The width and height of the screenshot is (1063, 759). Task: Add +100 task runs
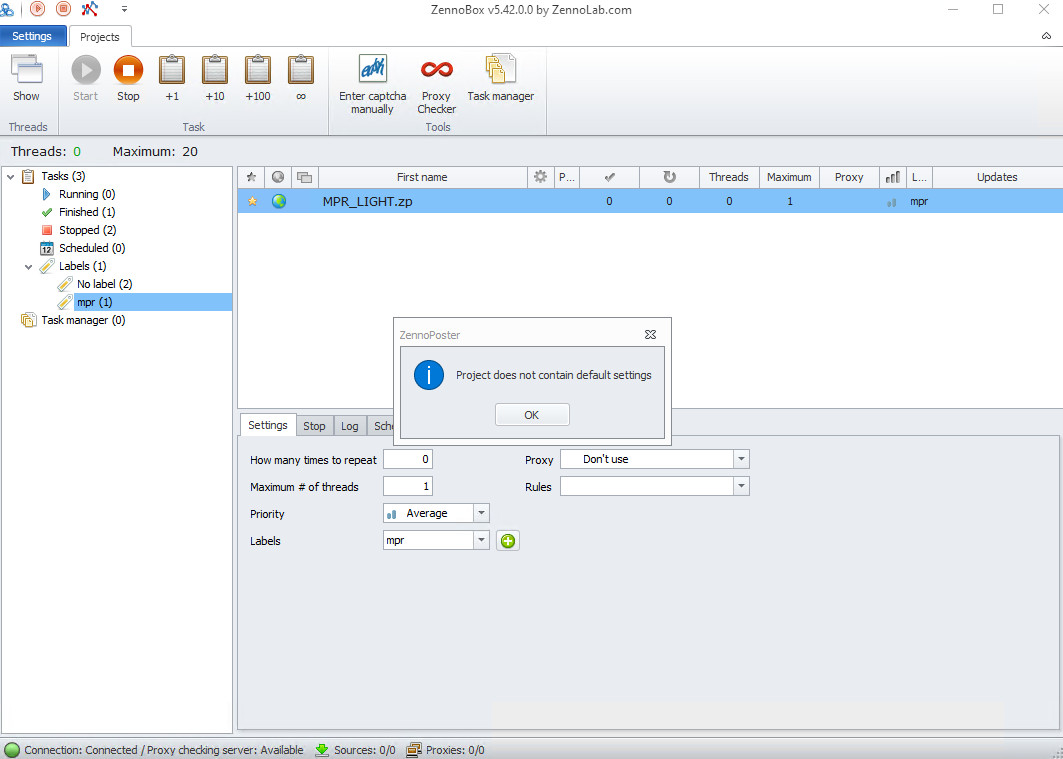click(258, 71)
